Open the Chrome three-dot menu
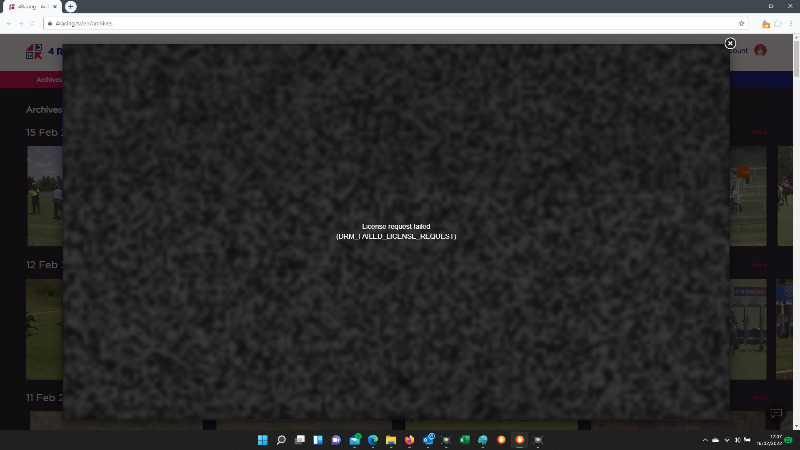This screenshot has height=450, width=800. click(x=791, y=23)
